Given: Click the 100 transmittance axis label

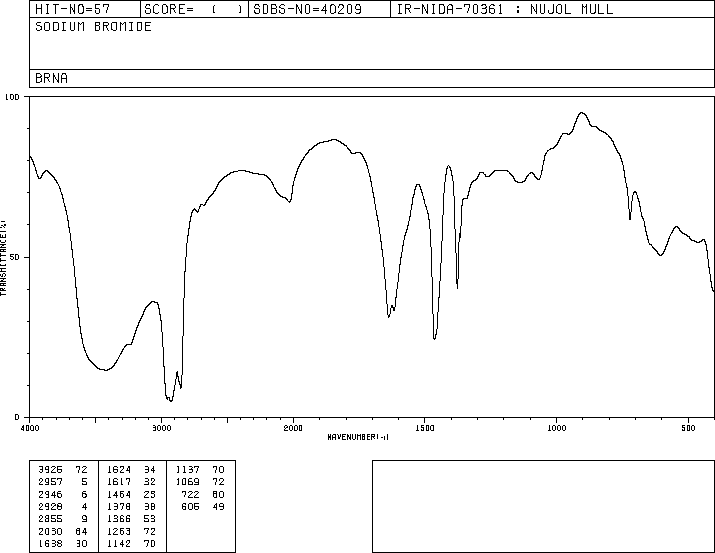Looking at the screenshot, I should [x=12, y=97].
